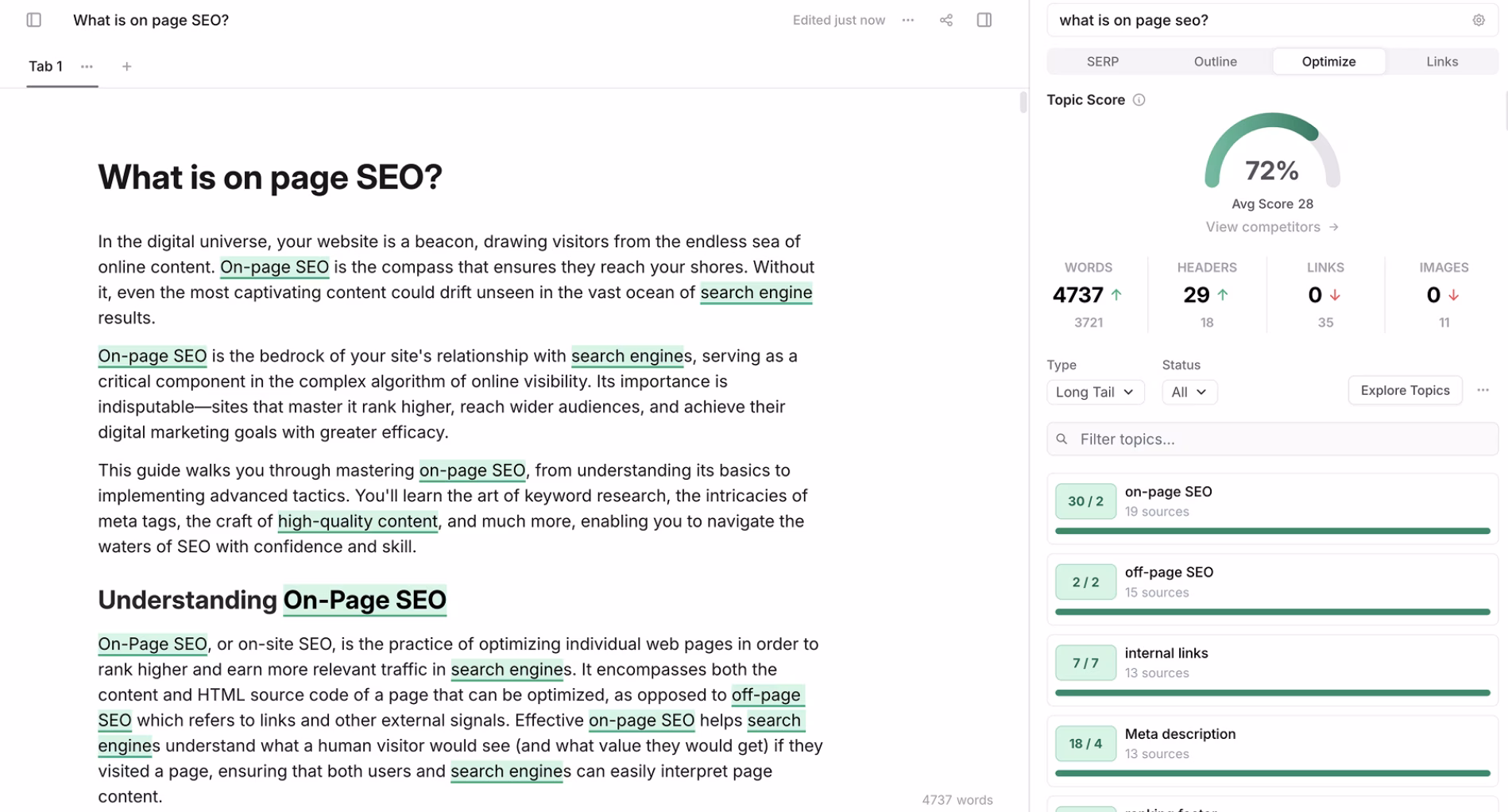1508x812 pixels.
Task: Open more options beside Explore Topics
Action: (x=1483, y=390)
